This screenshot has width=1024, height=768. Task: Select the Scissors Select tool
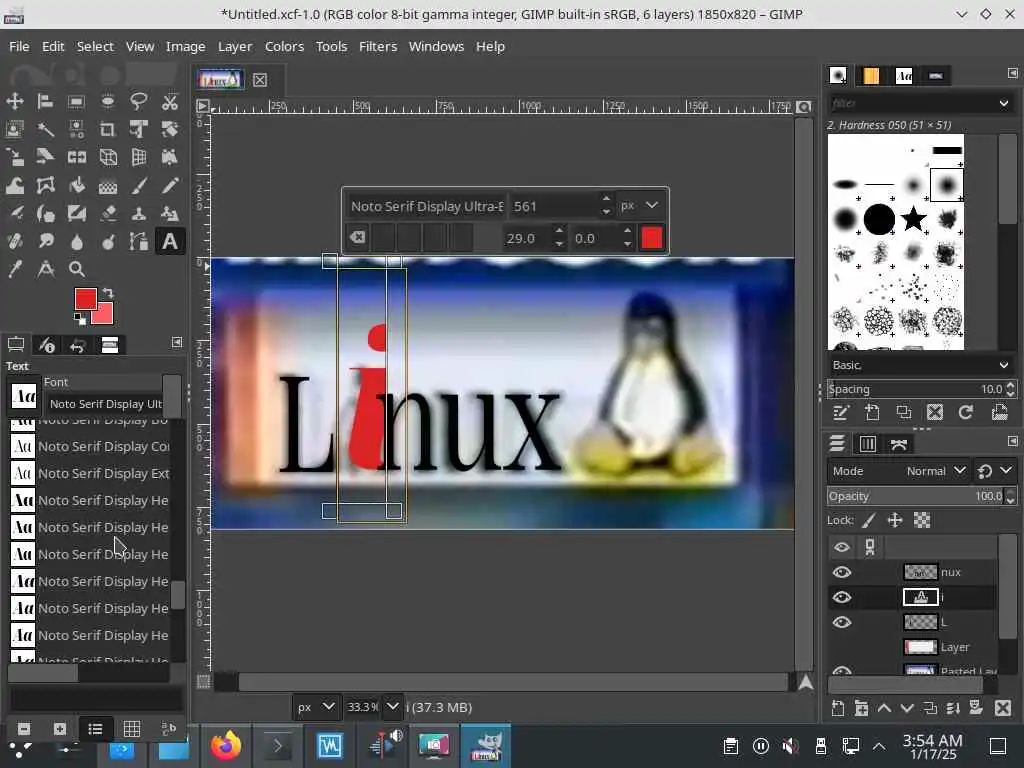pos(170,101)
